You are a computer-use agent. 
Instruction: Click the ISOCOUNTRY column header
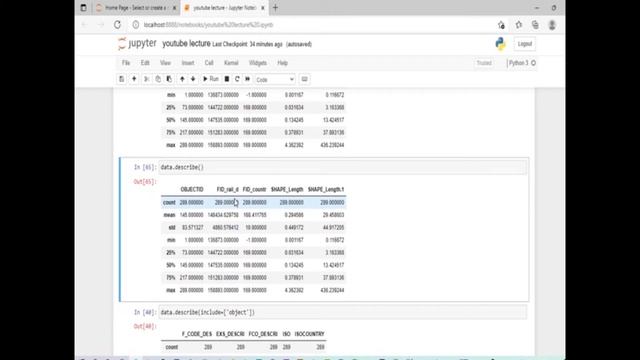(x=309, y=334)
